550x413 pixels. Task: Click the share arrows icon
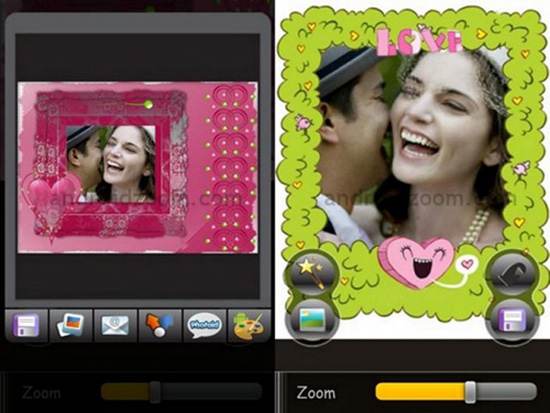click(x=160, y=325)
